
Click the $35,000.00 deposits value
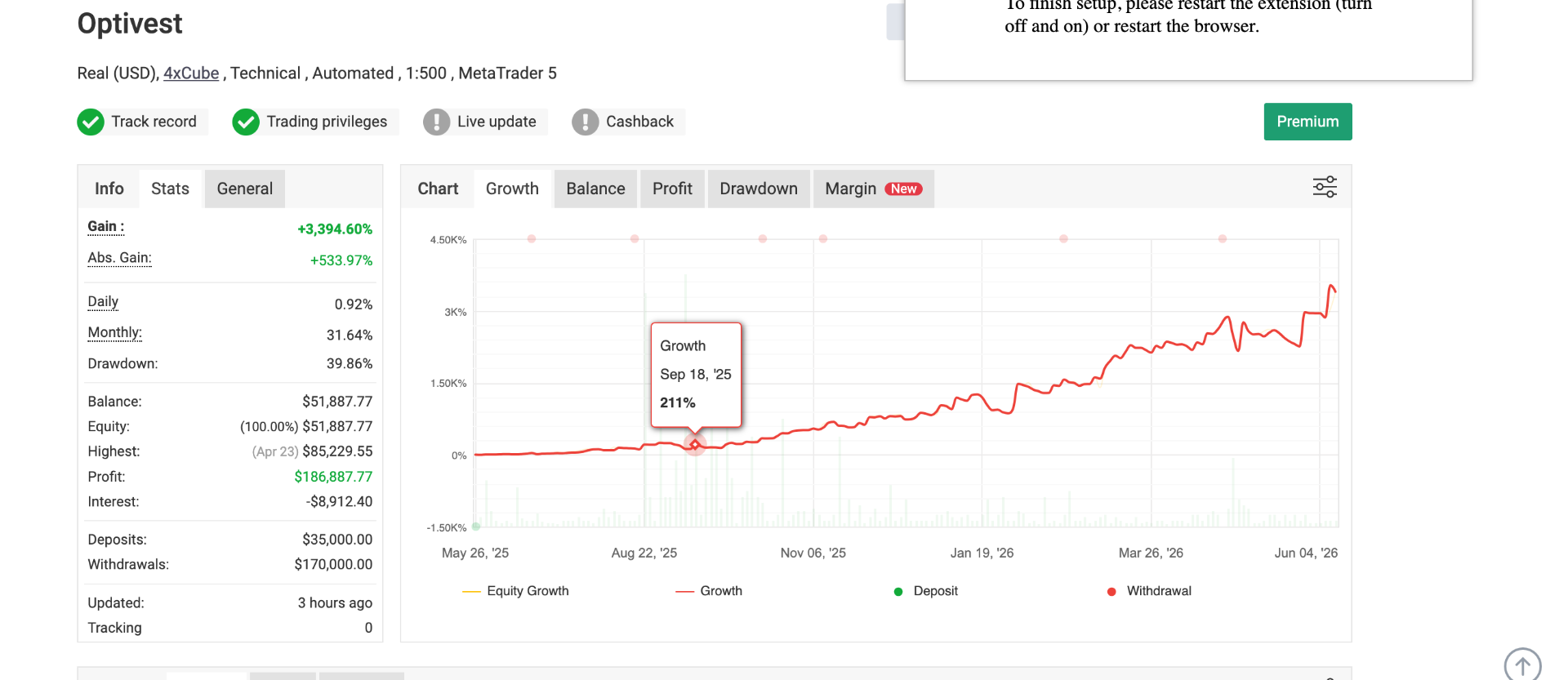pyautogui.click(x=337, y=540)
